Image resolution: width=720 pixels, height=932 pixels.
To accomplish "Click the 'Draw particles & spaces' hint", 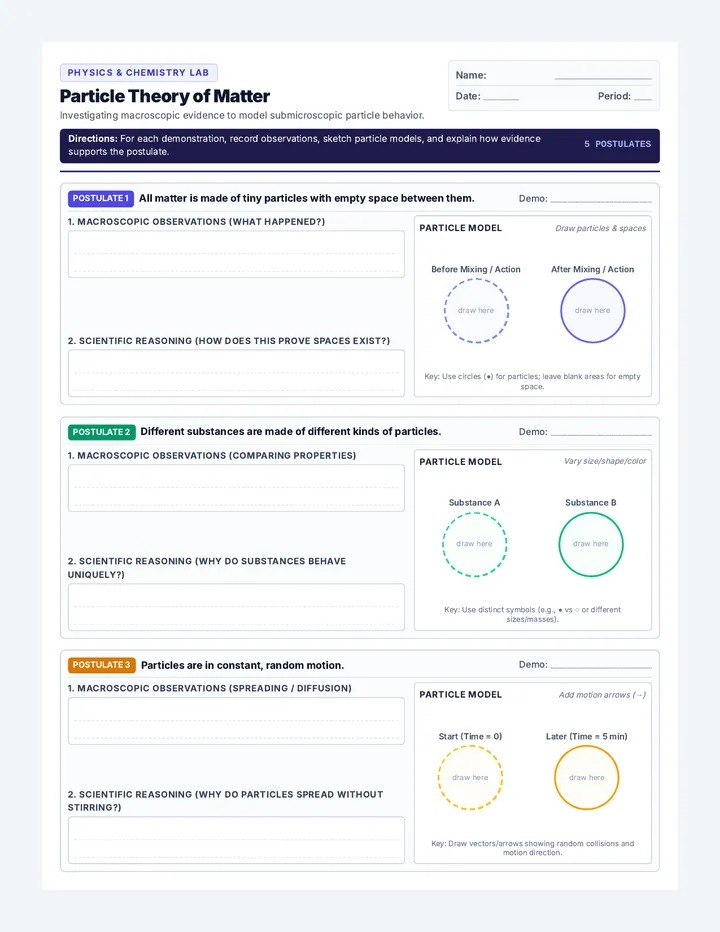I will click(x=600, y=228).
